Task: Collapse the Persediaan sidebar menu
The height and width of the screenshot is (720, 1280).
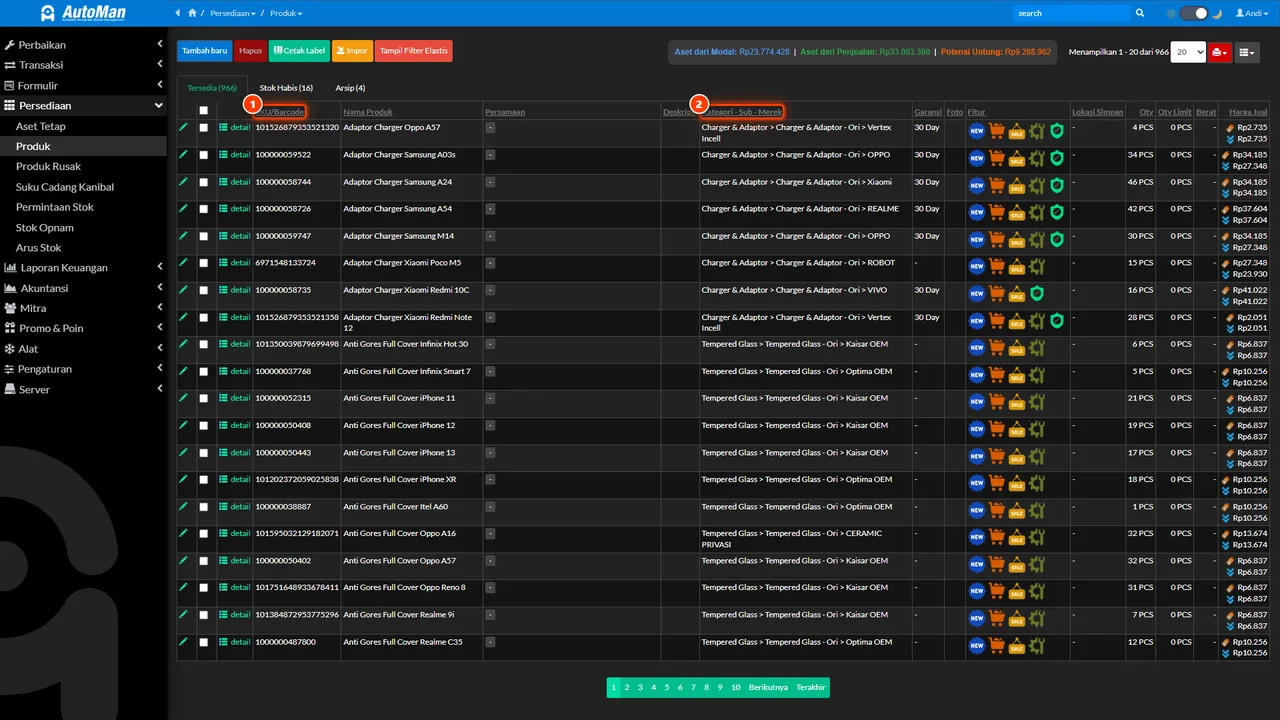Action: [84, 106]
